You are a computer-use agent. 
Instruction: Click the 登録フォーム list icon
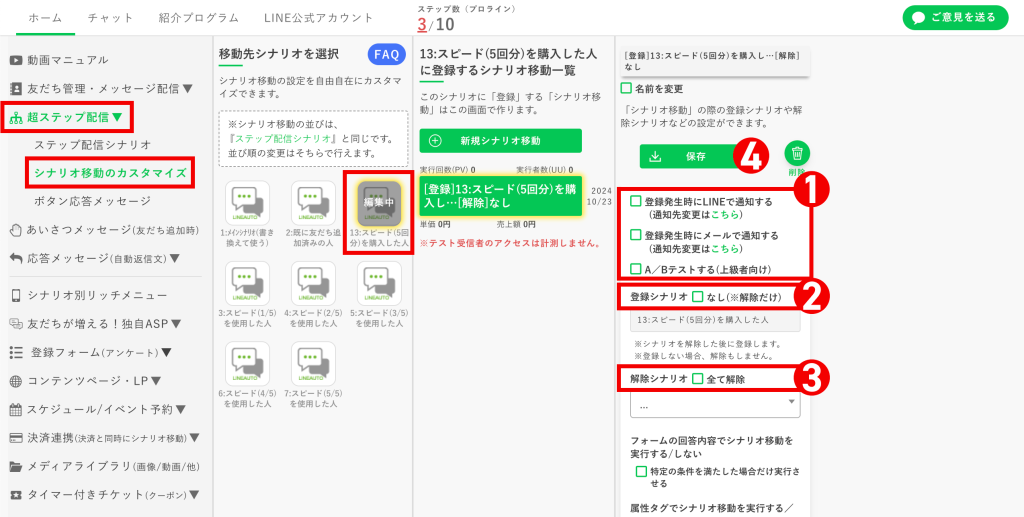16,352
